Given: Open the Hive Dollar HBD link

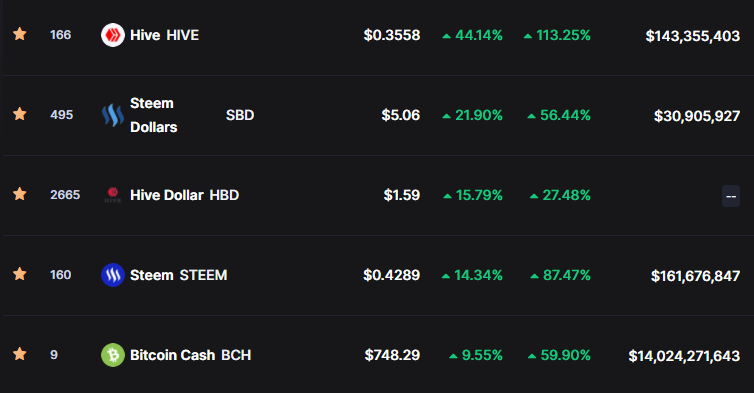Looking at the screenshot, I should (x=185, y=195).
